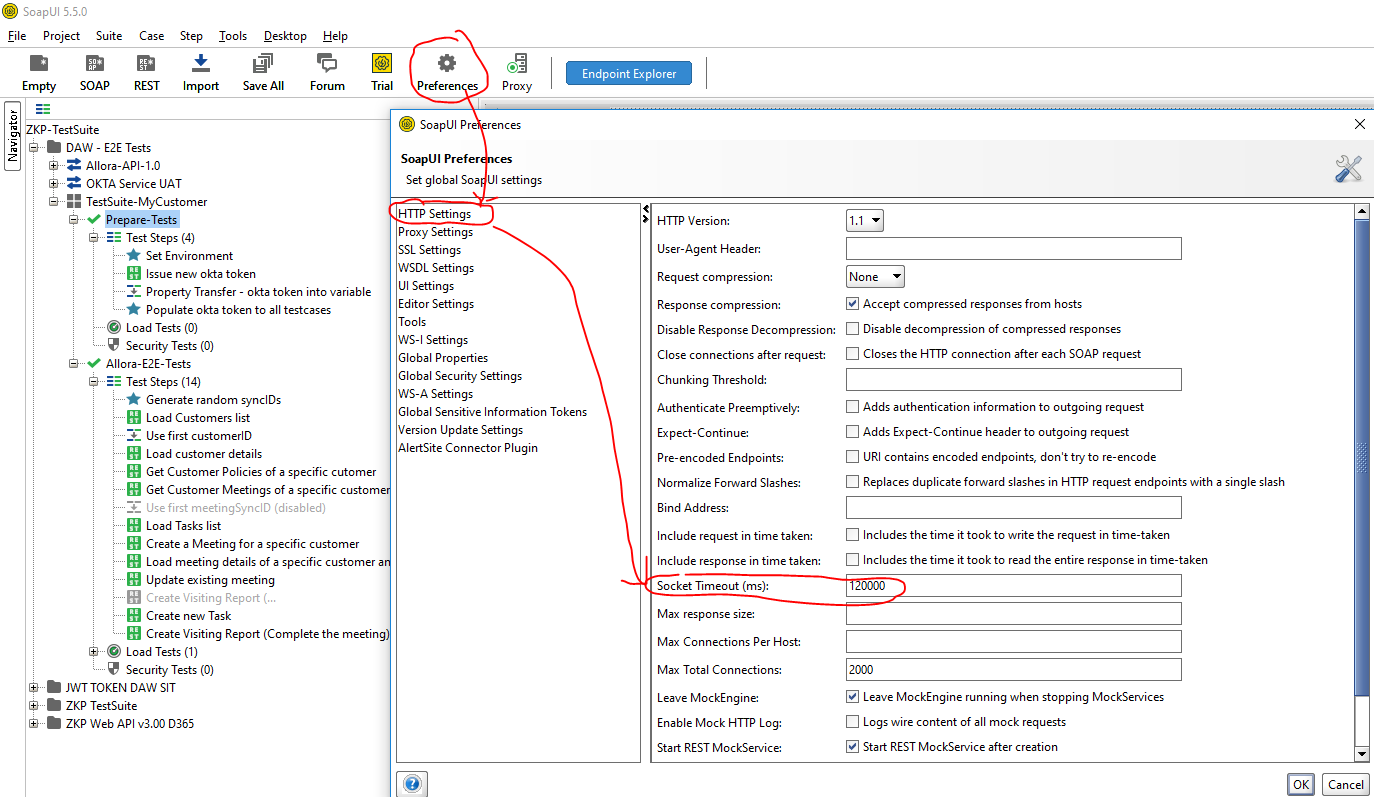Enable Disable Response Decompression checkbox
The image size is (1374, 797).
853,329
